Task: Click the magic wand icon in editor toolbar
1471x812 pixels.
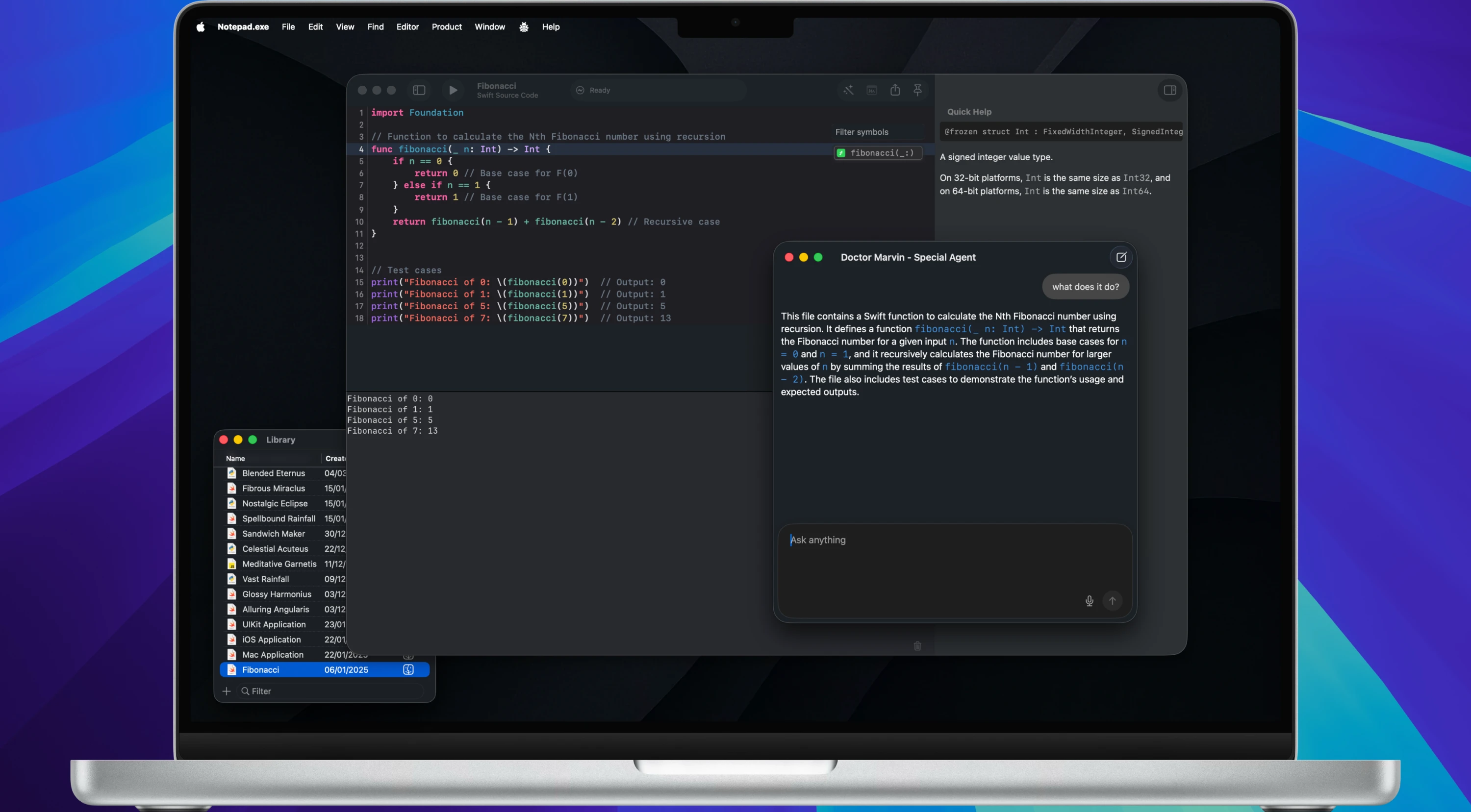Action: coord(848,90)
